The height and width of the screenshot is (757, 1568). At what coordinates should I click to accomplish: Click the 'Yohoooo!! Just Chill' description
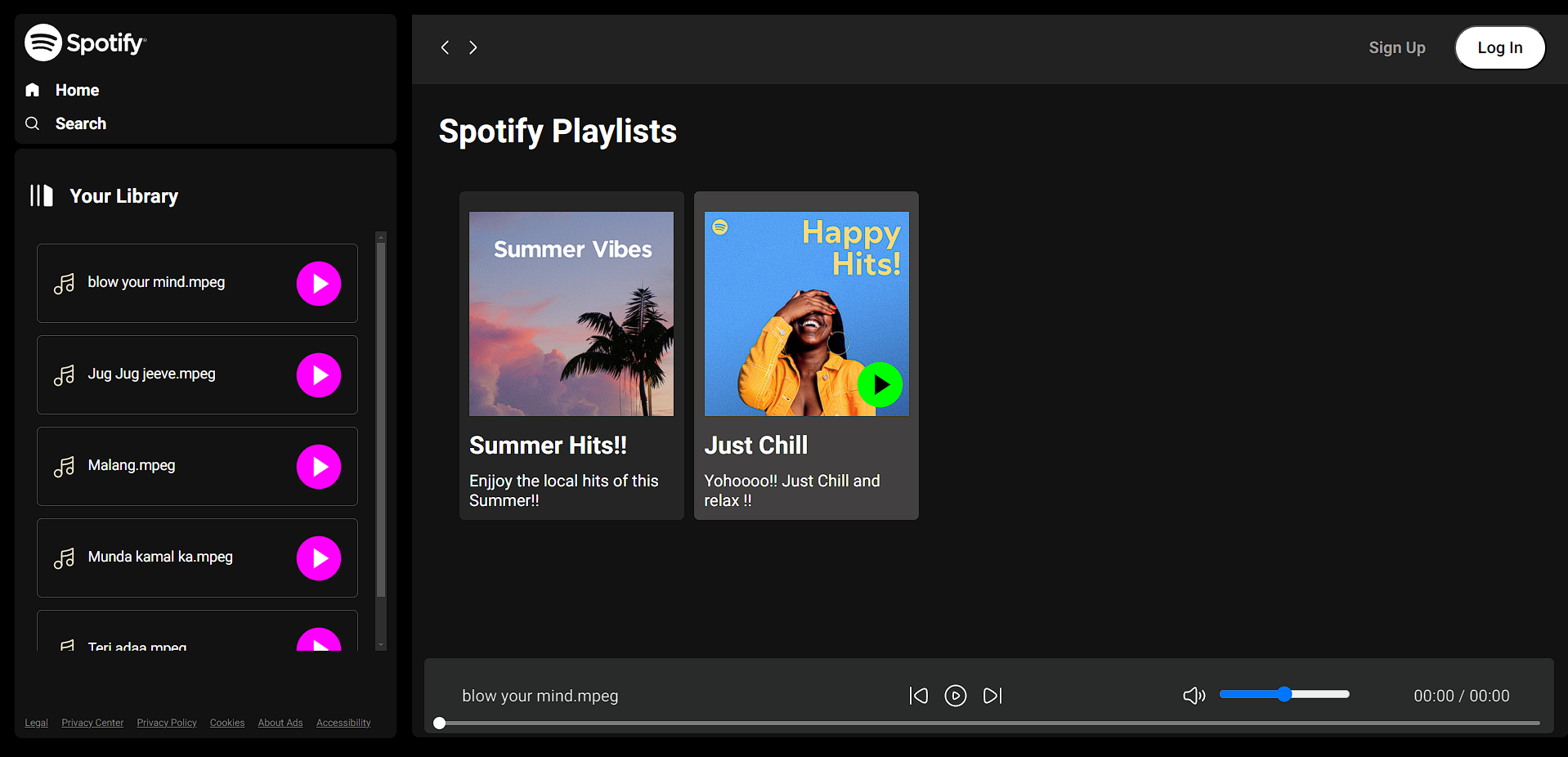pos(792,490)
